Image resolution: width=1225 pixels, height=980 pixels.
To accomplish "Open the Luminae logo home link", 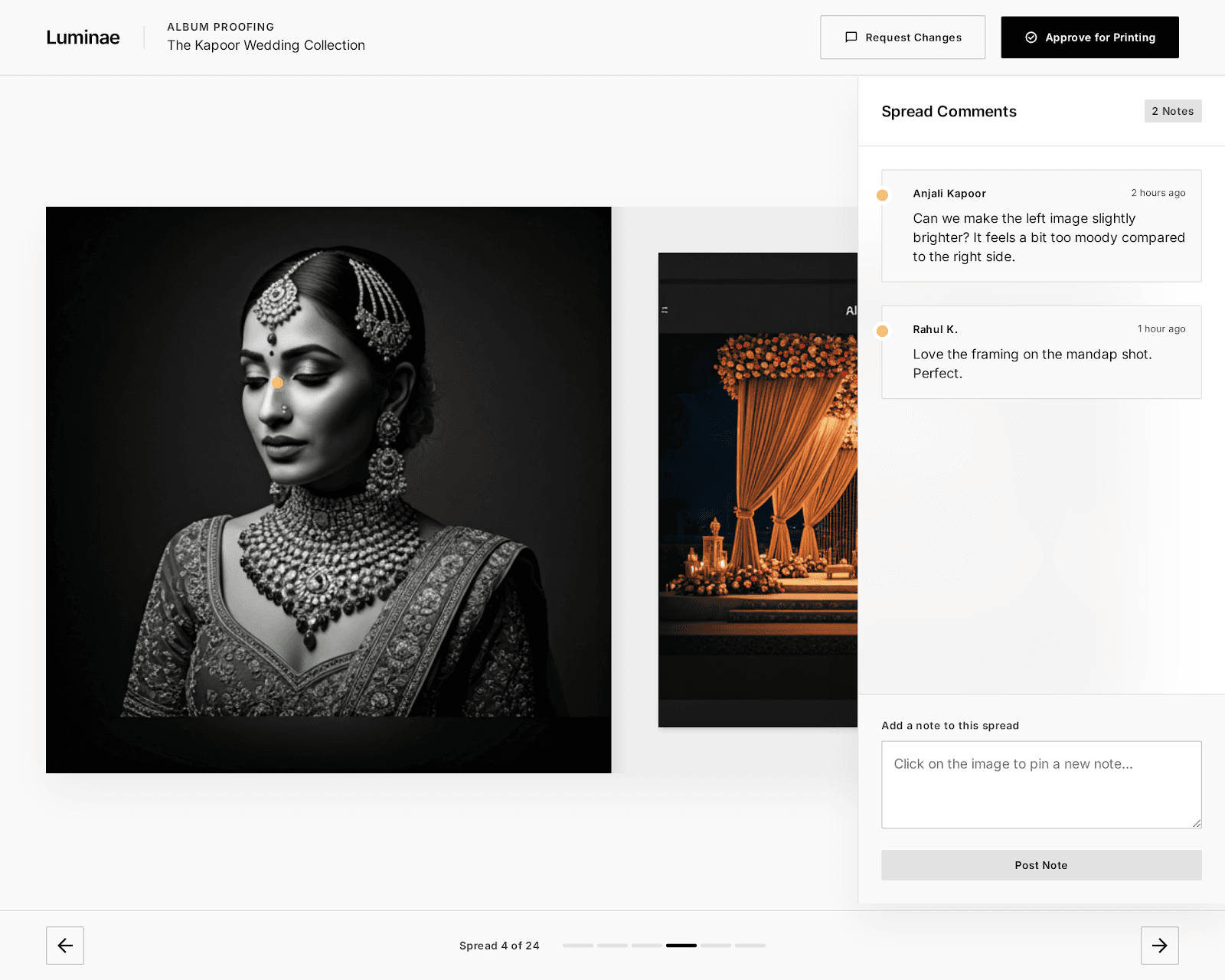I will (x=83, y=38).
